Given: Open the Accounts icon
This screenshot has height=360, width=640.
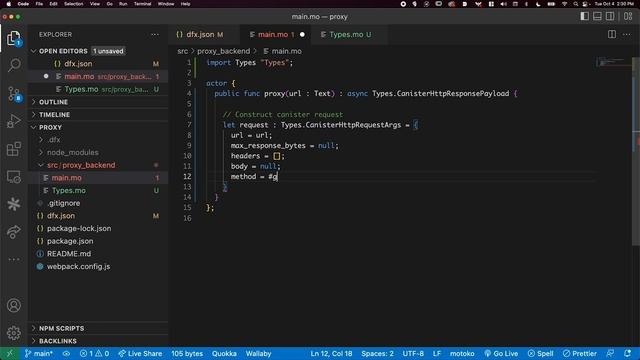Looking at the screenshot, I should point(14,305).
